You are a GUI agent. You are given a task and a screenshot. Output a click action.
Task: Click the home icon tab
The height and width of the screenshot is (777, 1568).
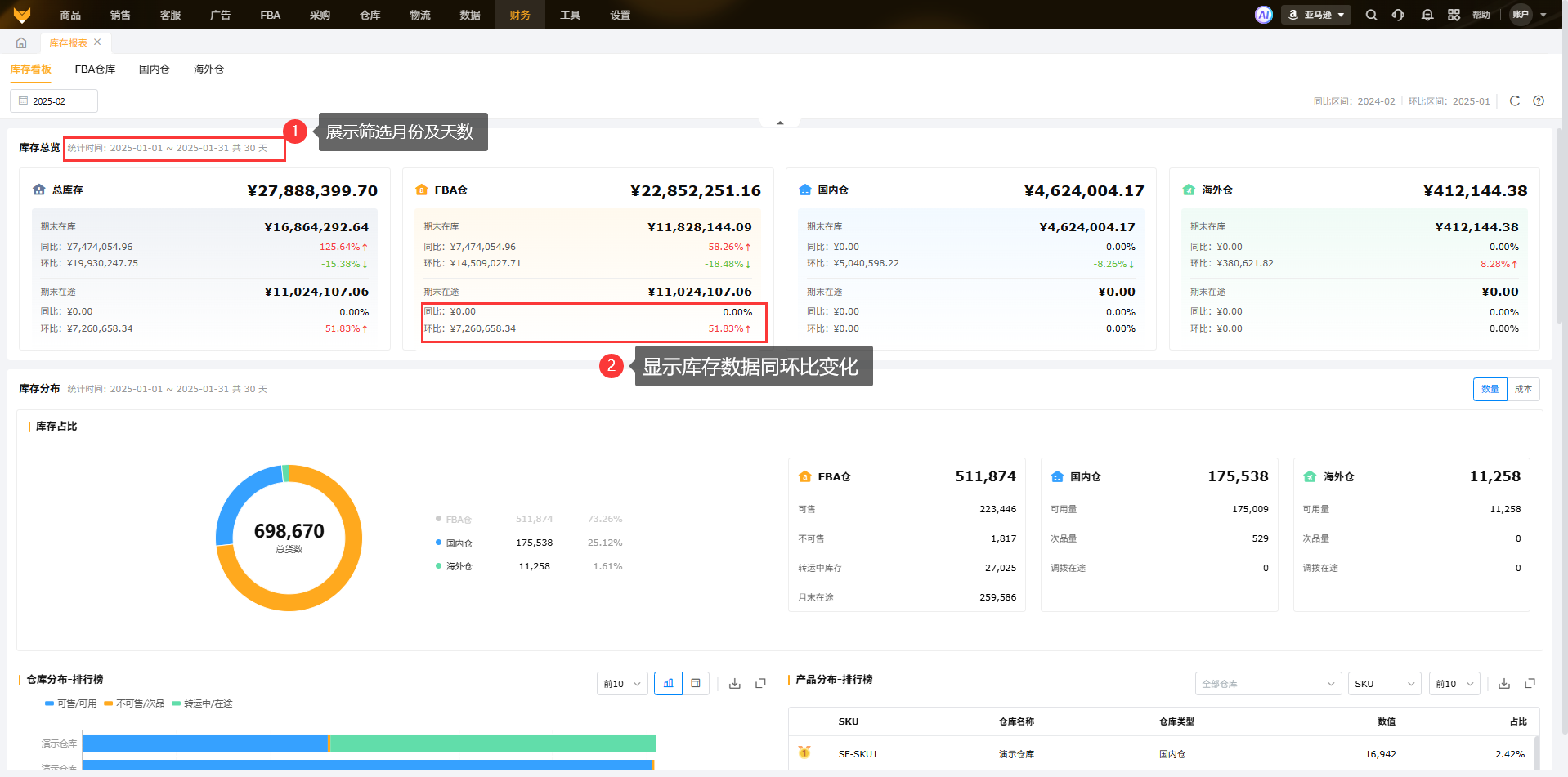[21, 42]
